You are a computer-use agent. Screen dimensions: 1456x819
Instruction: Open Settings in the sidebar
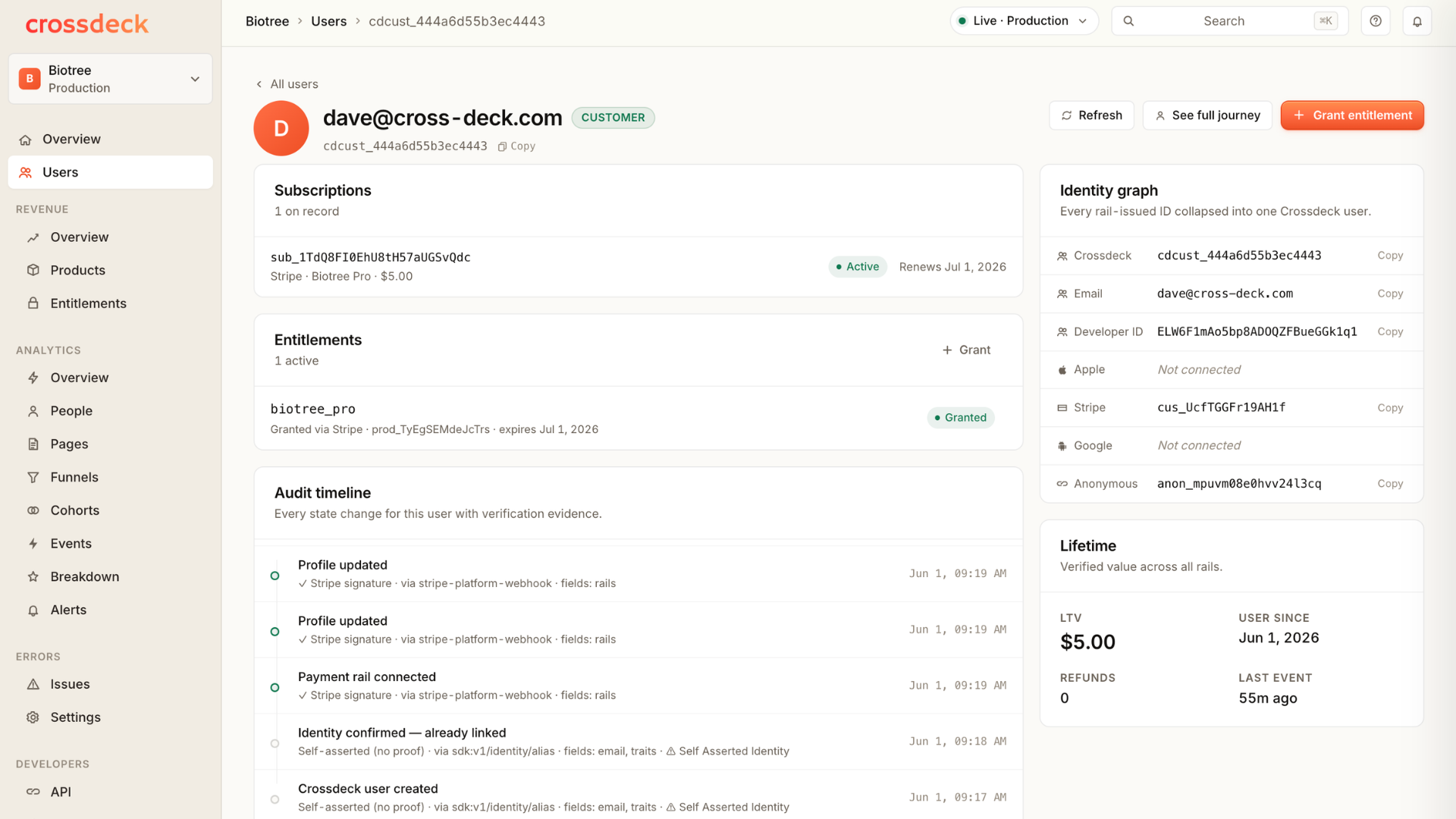click(x=111, y=717)
